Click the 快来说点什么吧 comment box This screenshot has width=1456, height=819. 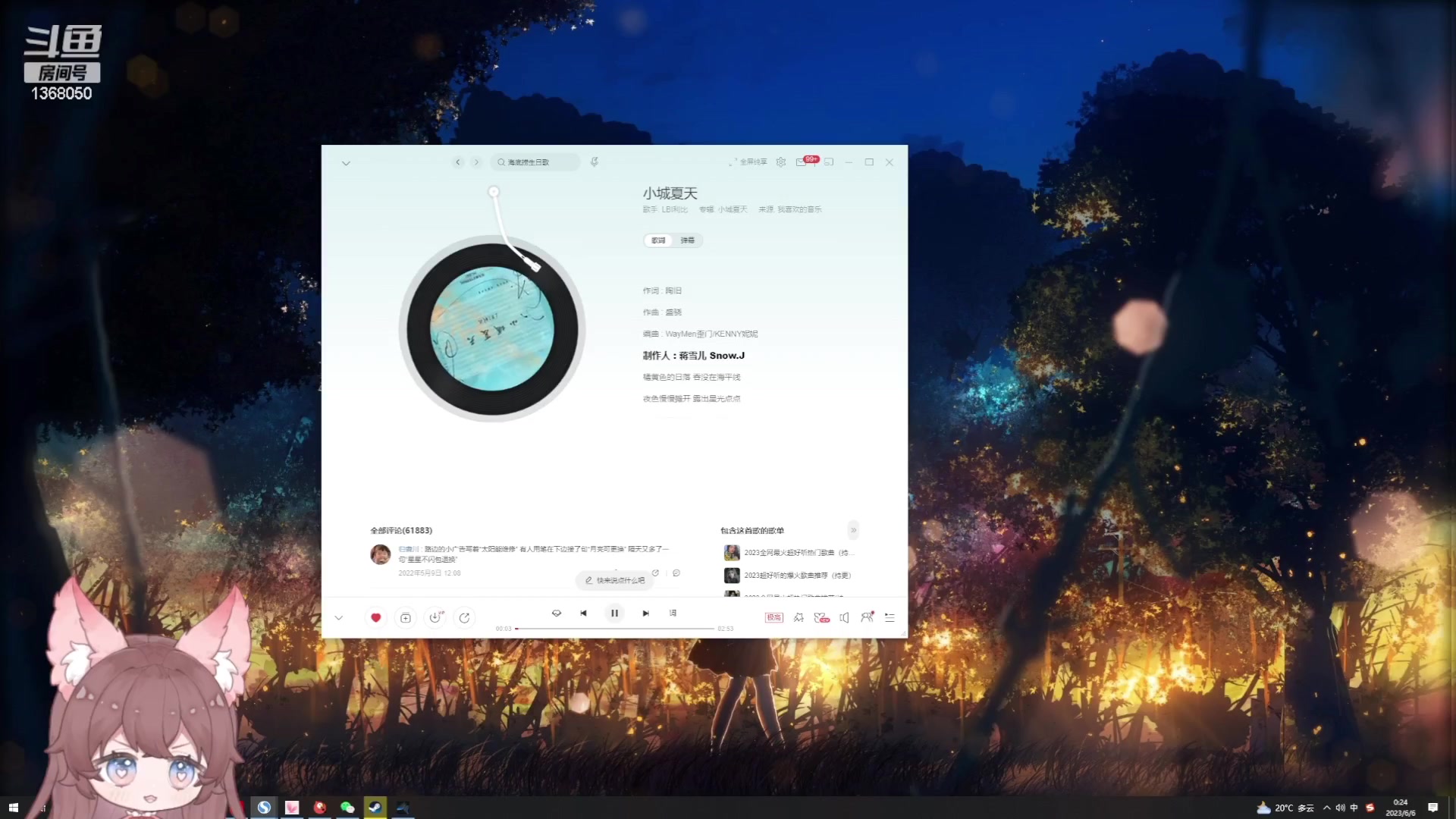tap(615, 581)
